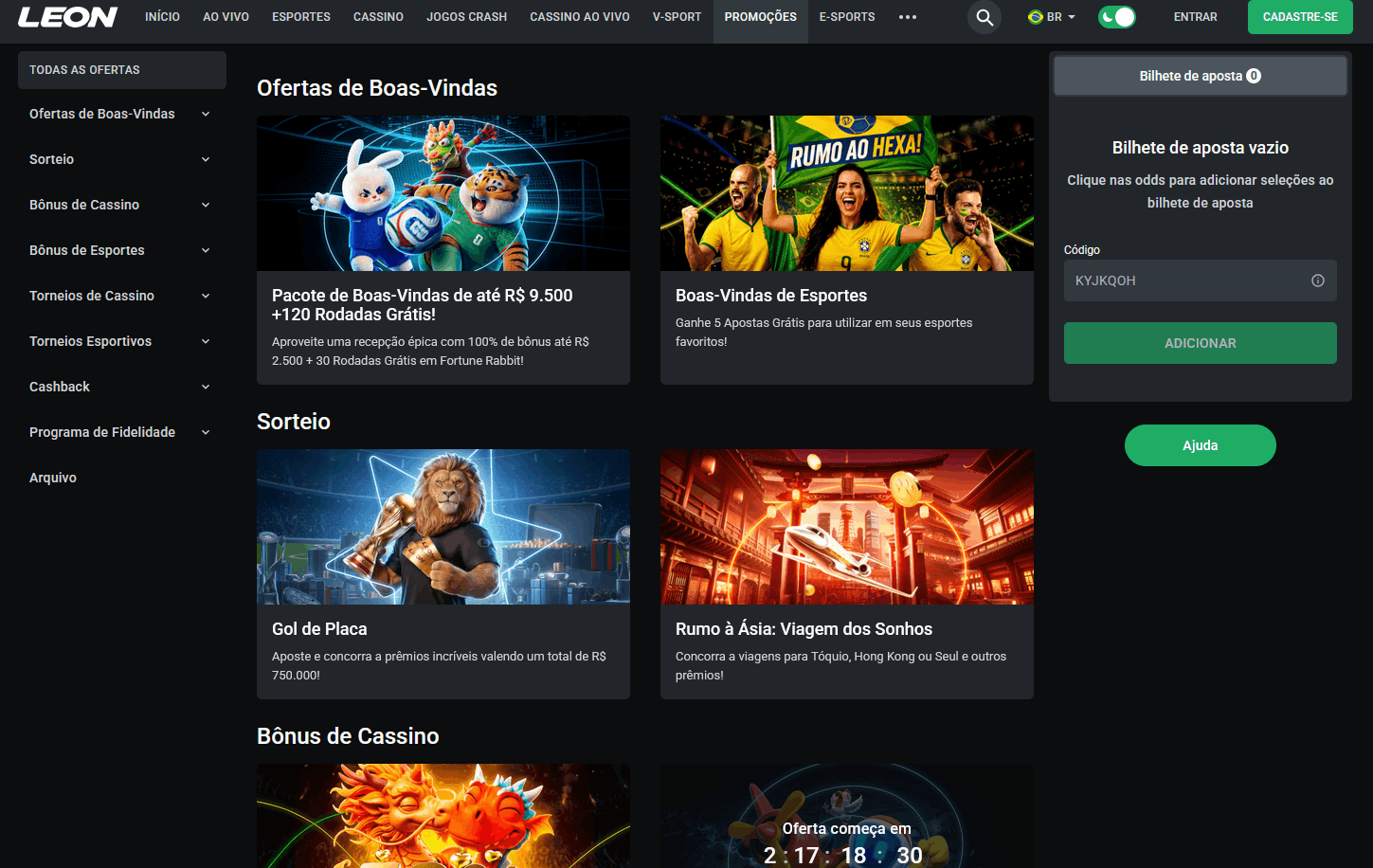
Task: Click the Bônus de Cassino section heading
Action: (348, 736)
